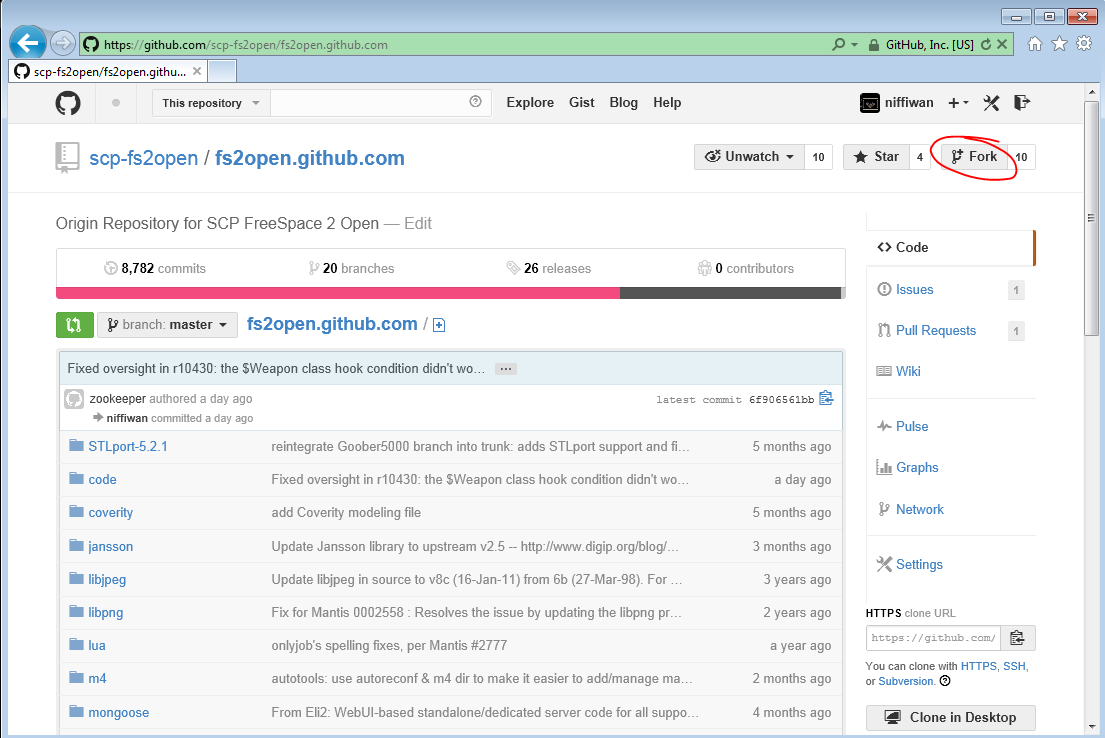The height and width of the screenshot is (738, 1105).
Task: Fork the repository with the Fork button
Action: pyautogui.click(x=974, y=157)
